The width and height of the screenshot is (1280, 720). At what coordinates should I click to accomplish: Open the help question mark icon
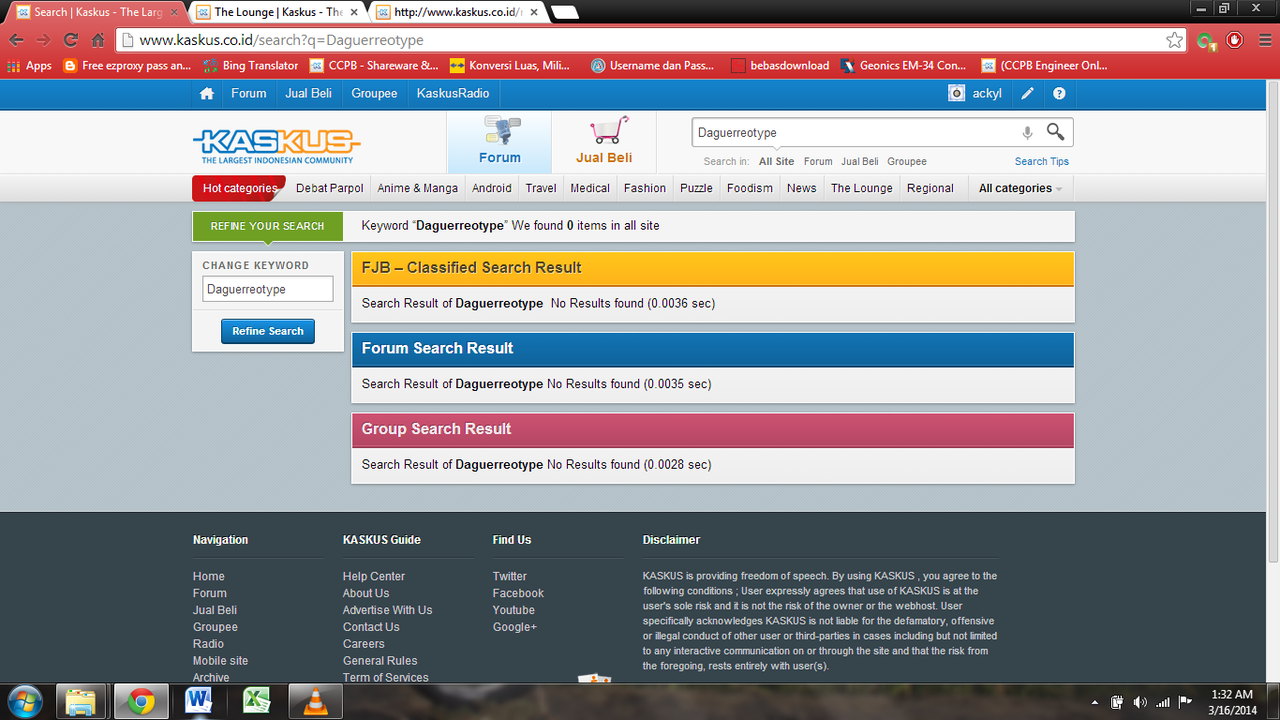[x=1059, y=94]
